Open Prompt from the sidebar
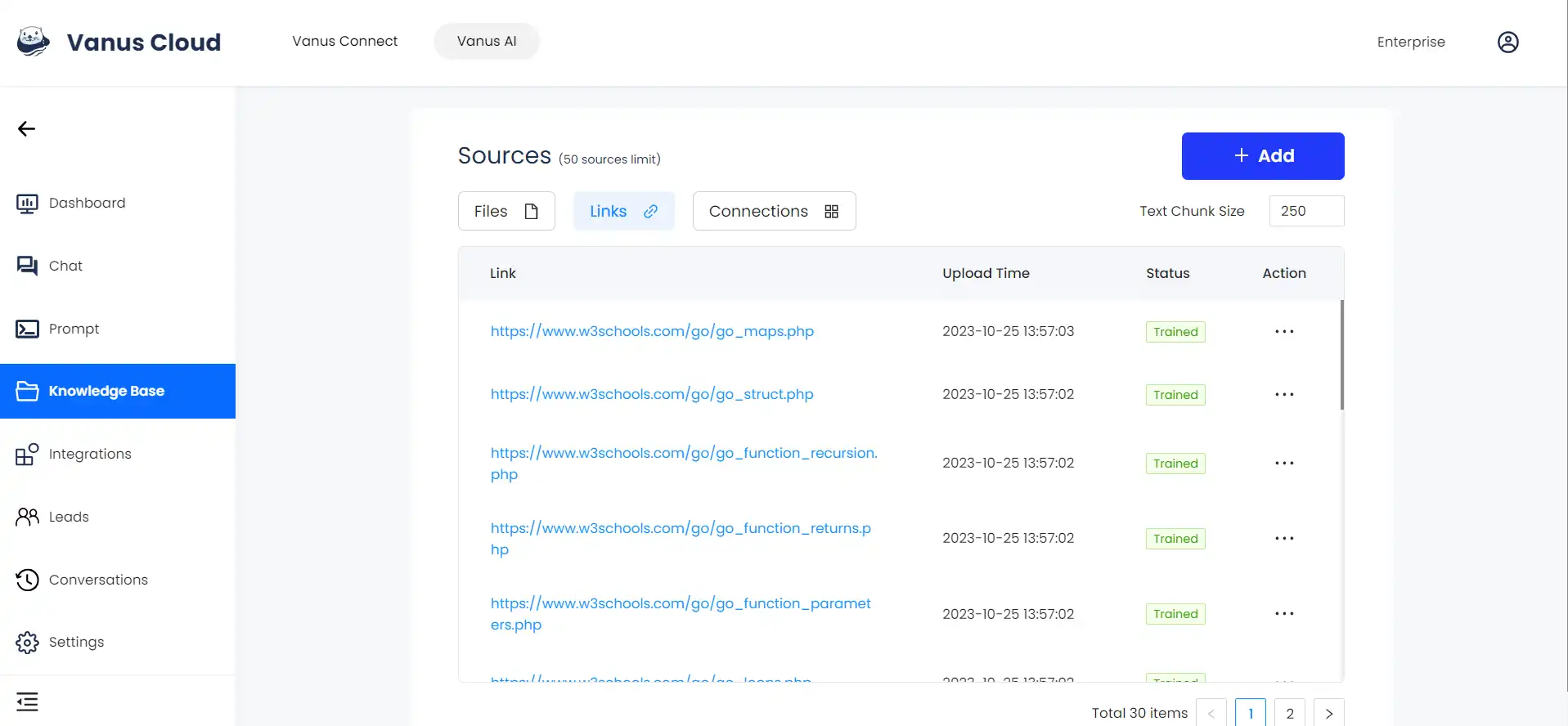 pyautogui.click(x=118, y=329)
